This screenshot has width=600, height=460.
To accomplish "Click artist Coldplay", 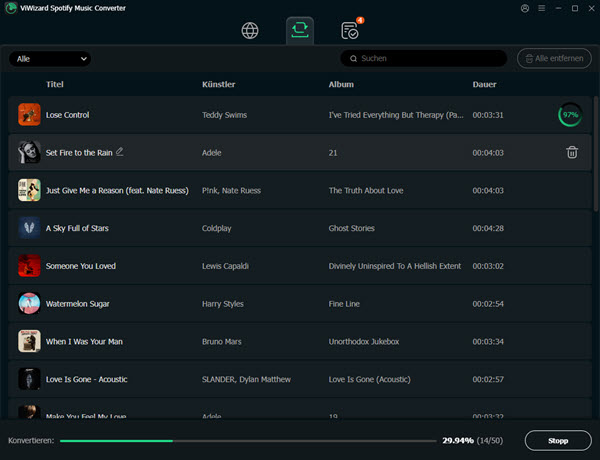I will (x=217, y=228).
